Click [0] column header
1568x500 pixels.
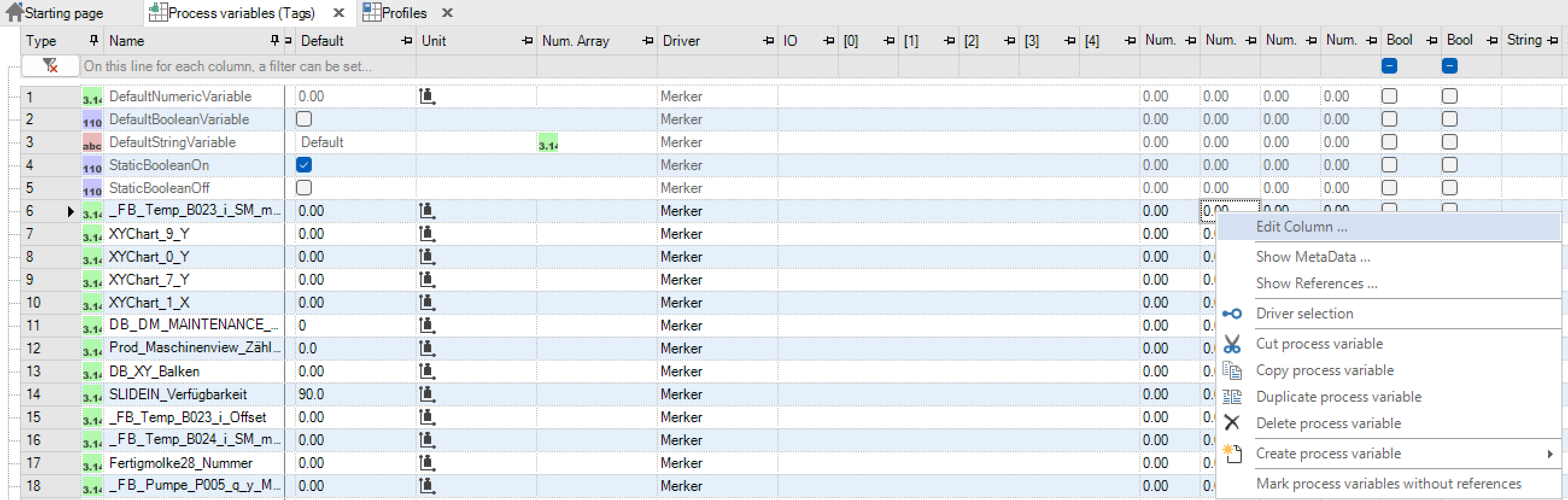pos(850,41)
